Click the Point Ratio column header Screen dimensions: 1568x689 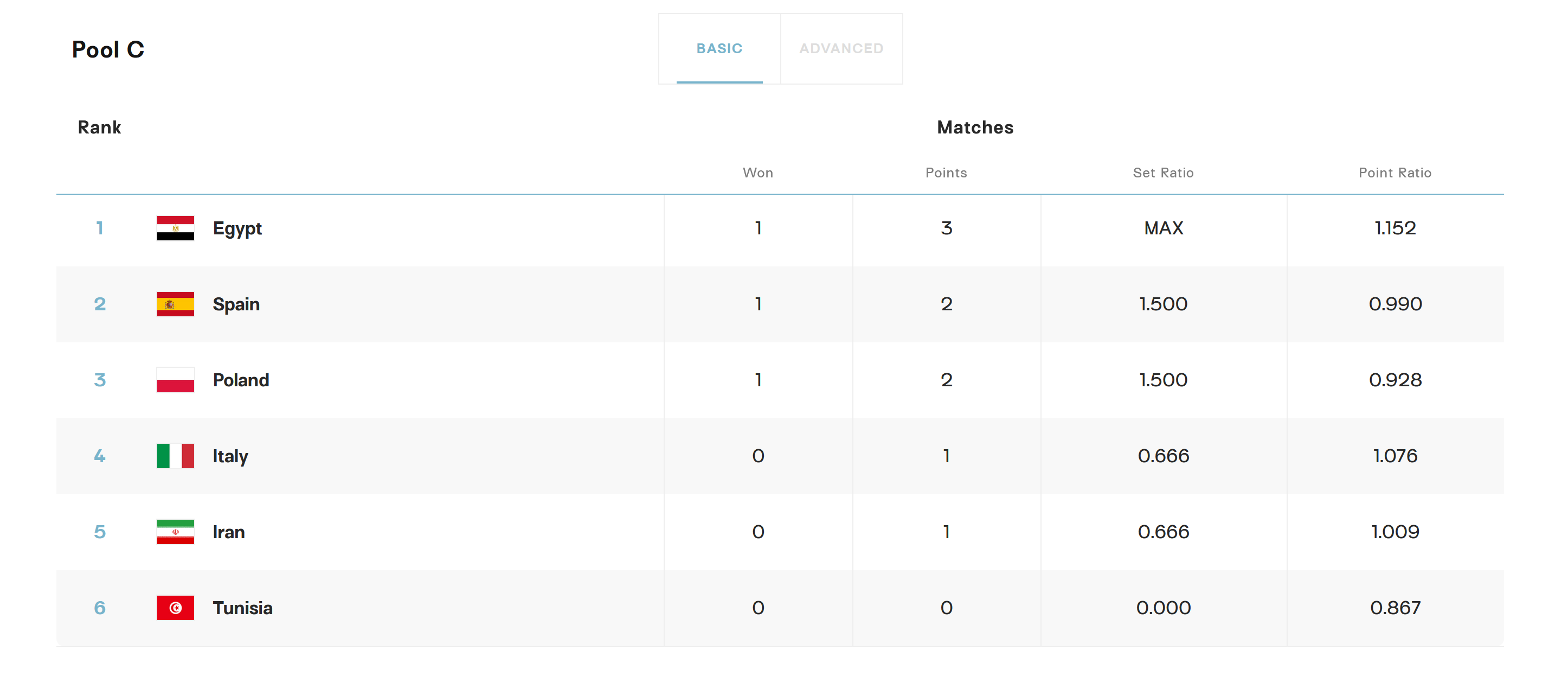(x=1395, y=173)
